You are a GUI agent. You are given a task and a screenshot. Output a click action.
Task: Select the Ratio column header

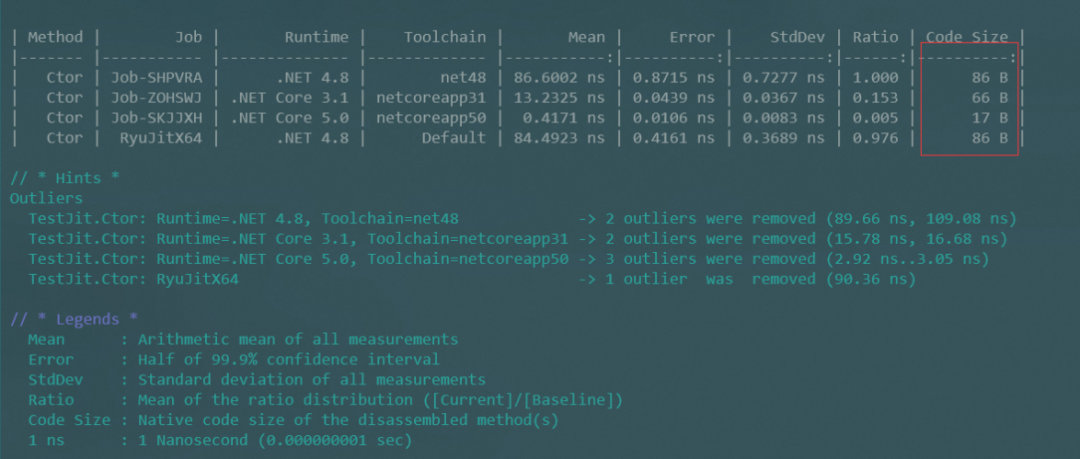pos(875,37)
